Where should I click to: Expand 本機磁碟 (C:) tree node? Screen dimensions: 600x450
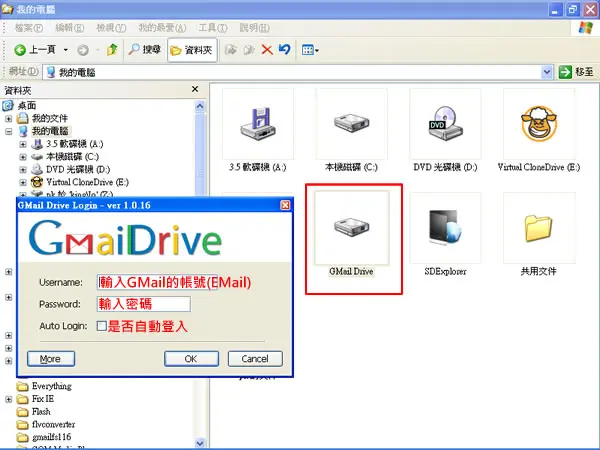point(23,157)
